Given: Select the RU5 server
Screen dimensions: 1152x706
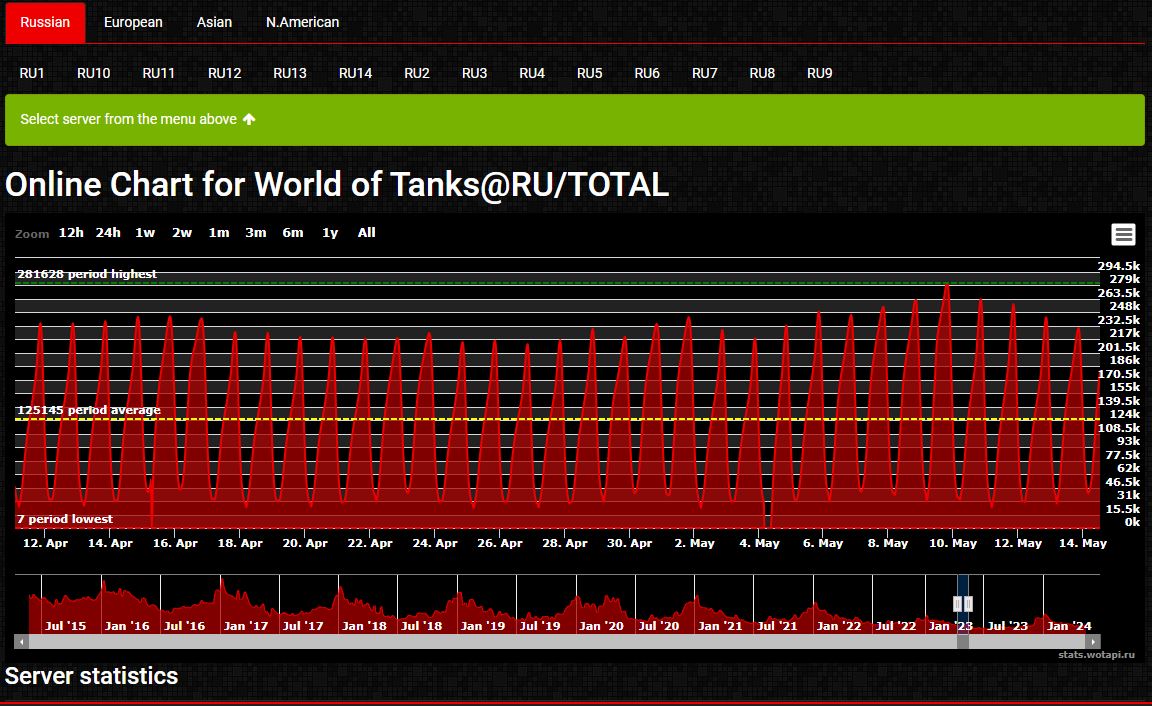Looking at the screenshot, I should pyautogui.click(x=590, y=73).
